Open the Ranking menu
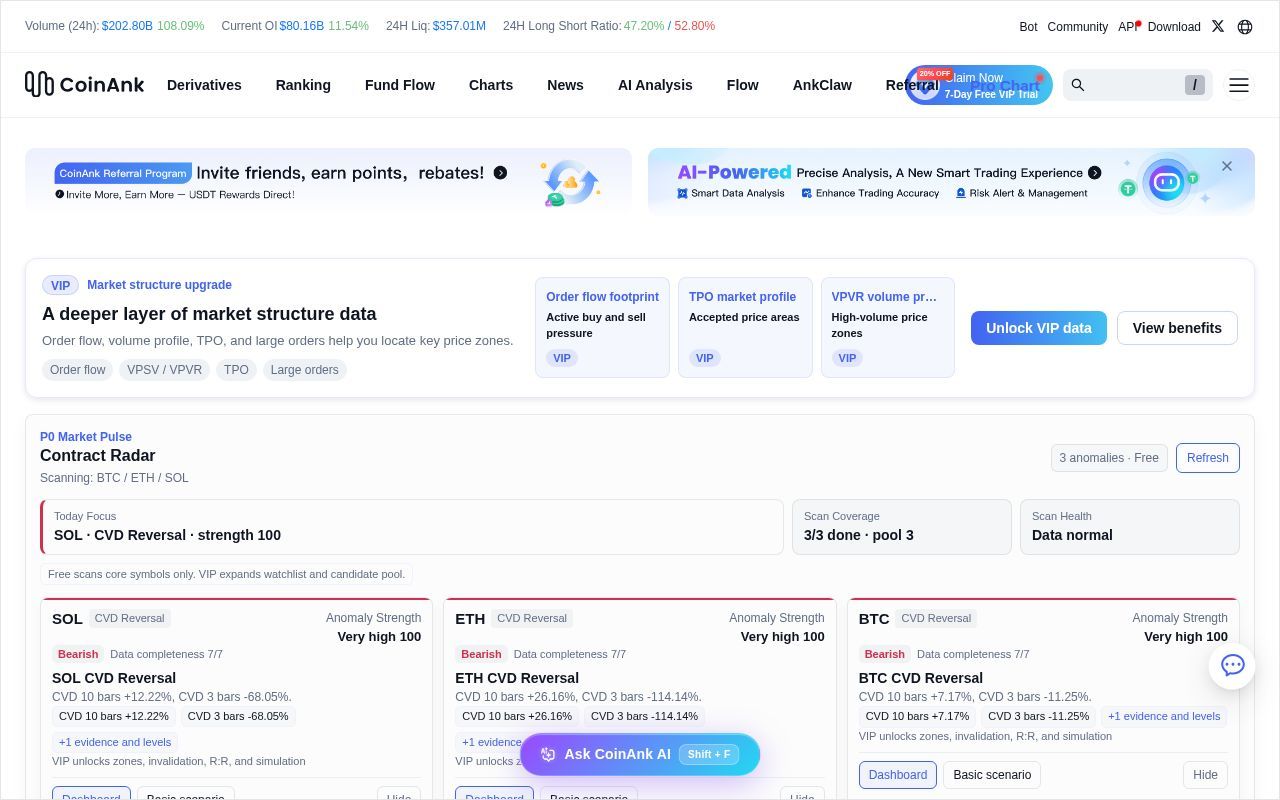Screen dimensions: 1280x800 point(303,85)
